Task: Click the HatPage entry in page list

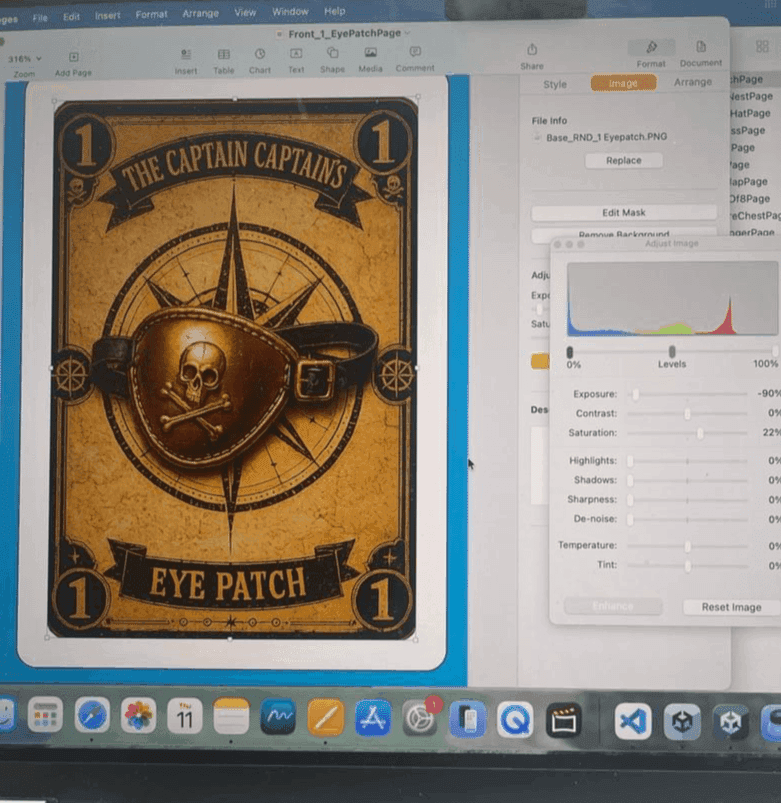Action: [x=750, y=113]
